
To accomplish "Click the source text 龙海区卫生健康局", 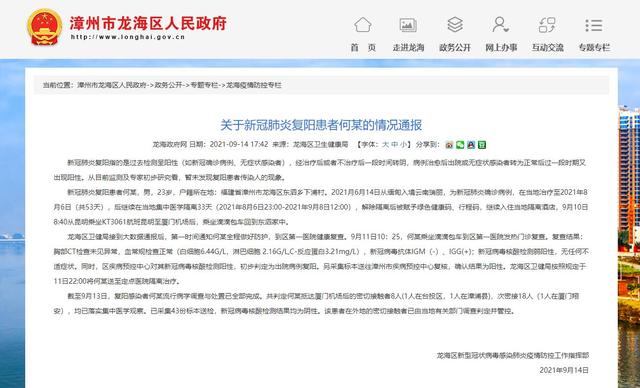I will [x=320, y=144].
